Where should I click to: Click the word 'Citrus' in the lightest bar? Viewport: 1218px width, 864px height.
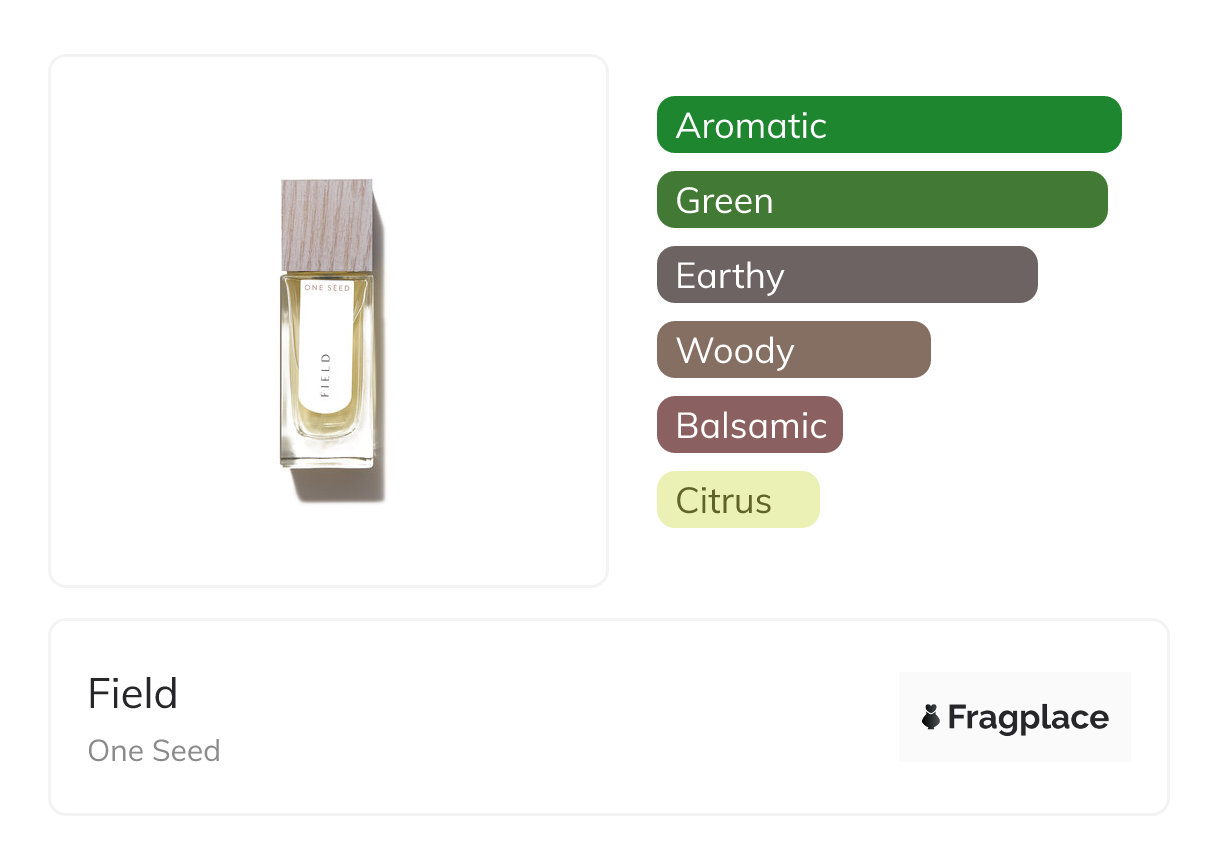tap(723, 501)
